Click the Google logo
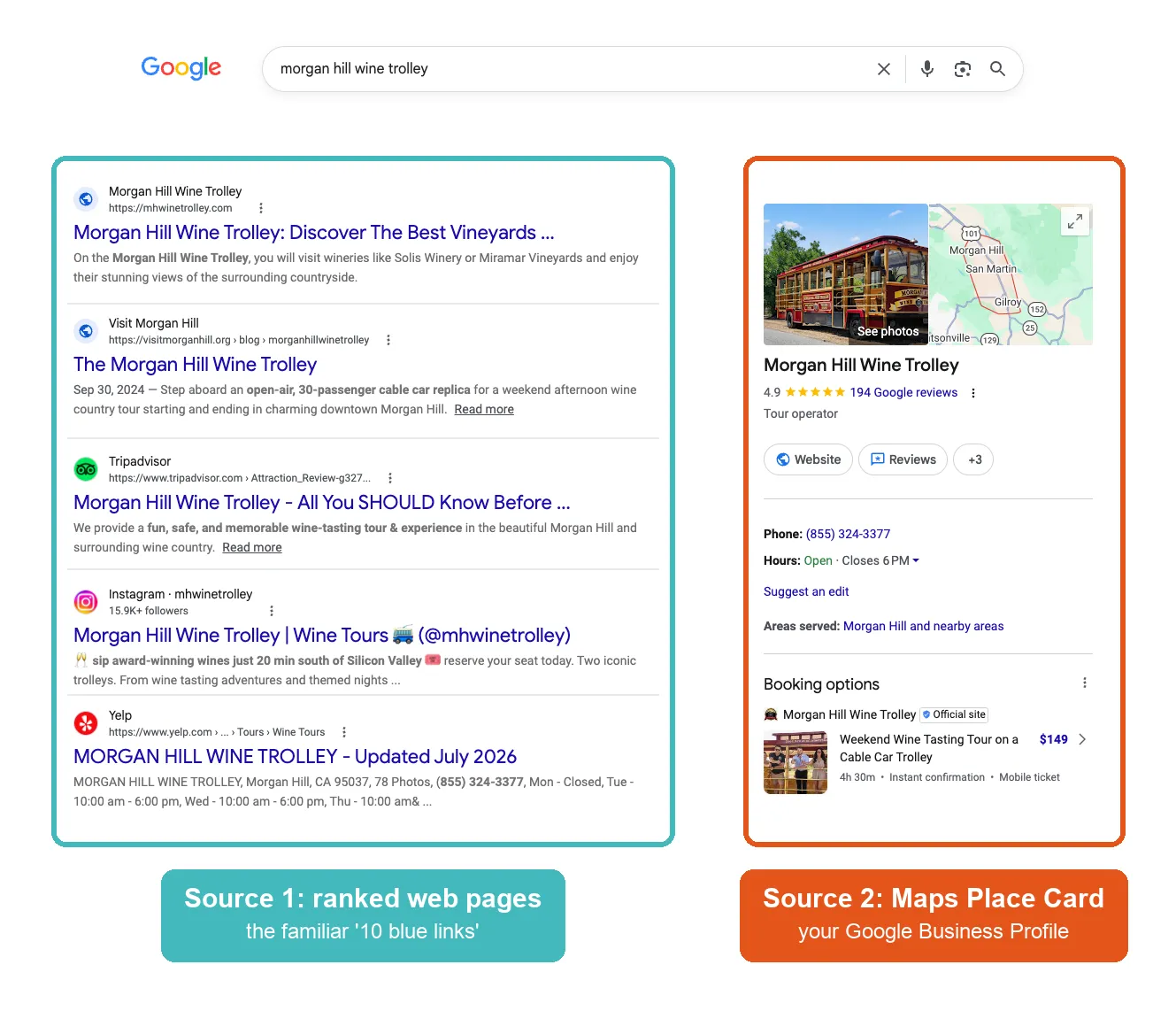 point(181,68)
